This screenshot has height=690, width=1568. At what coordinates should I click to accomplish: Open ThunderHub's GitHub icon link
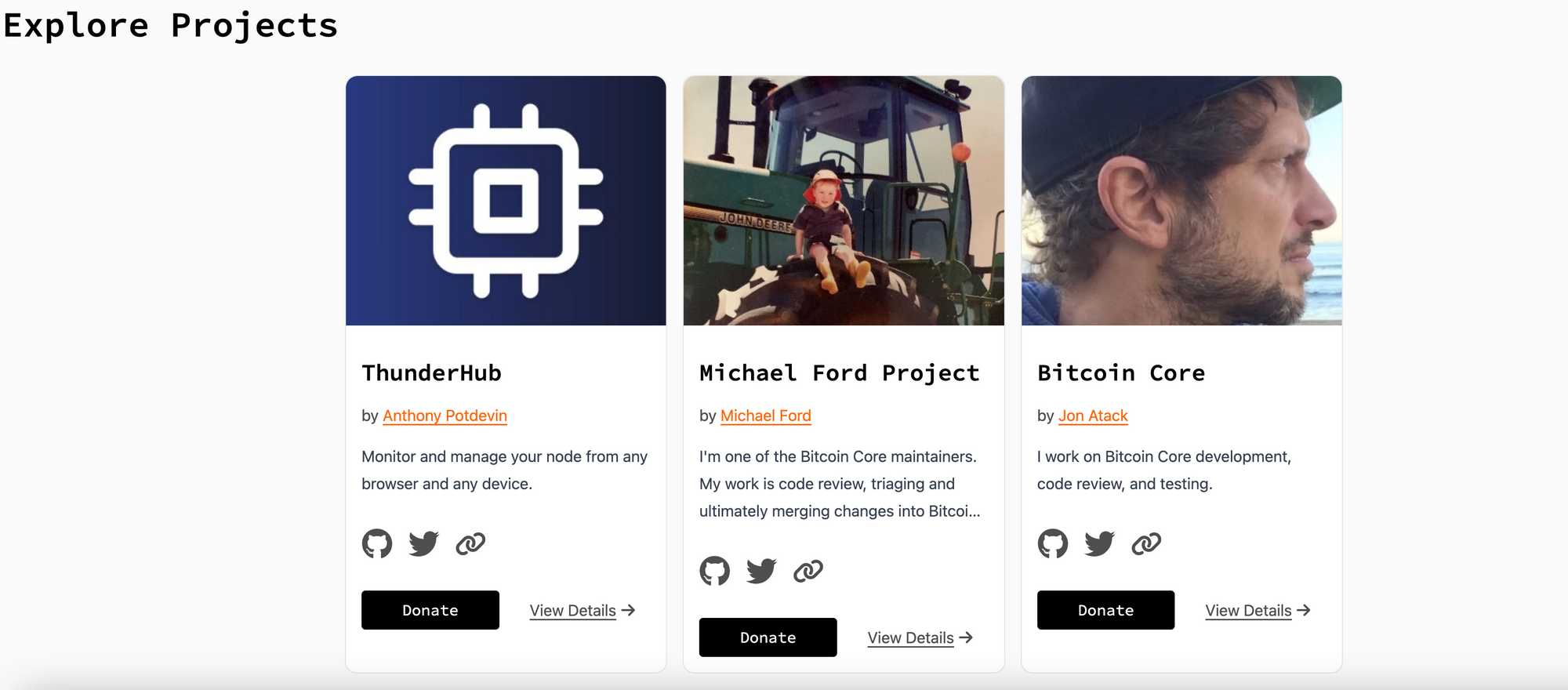377,543
